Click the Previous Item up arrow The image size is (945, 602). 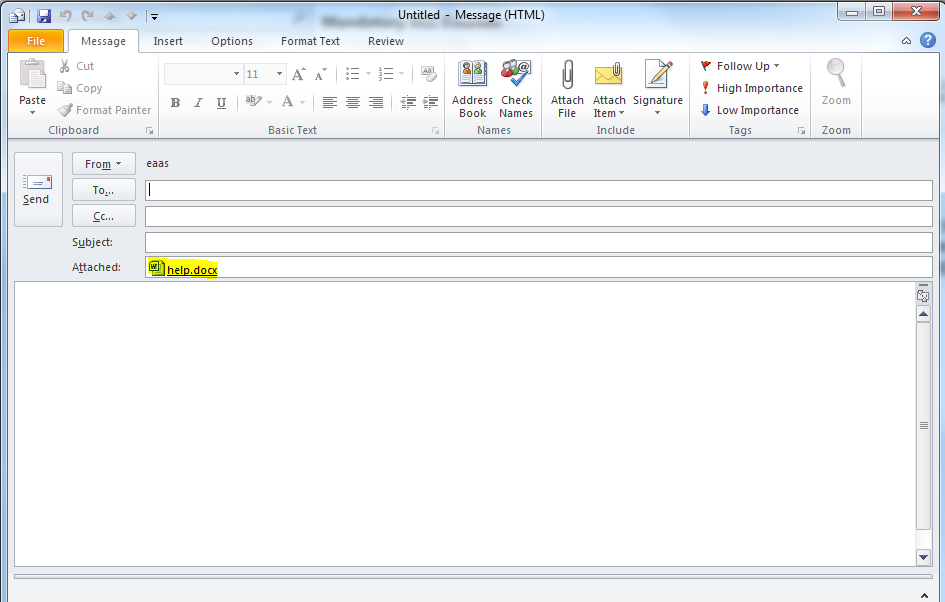[x=109, y=16]
